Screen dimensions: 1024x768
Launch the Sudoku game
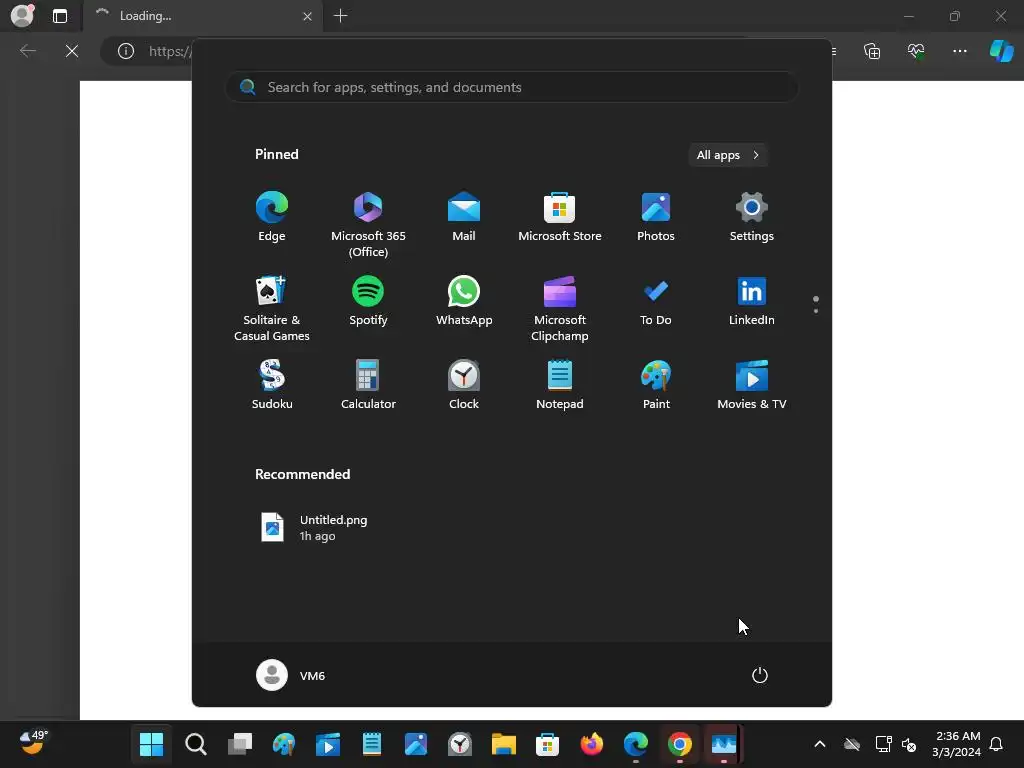[272, 385]
